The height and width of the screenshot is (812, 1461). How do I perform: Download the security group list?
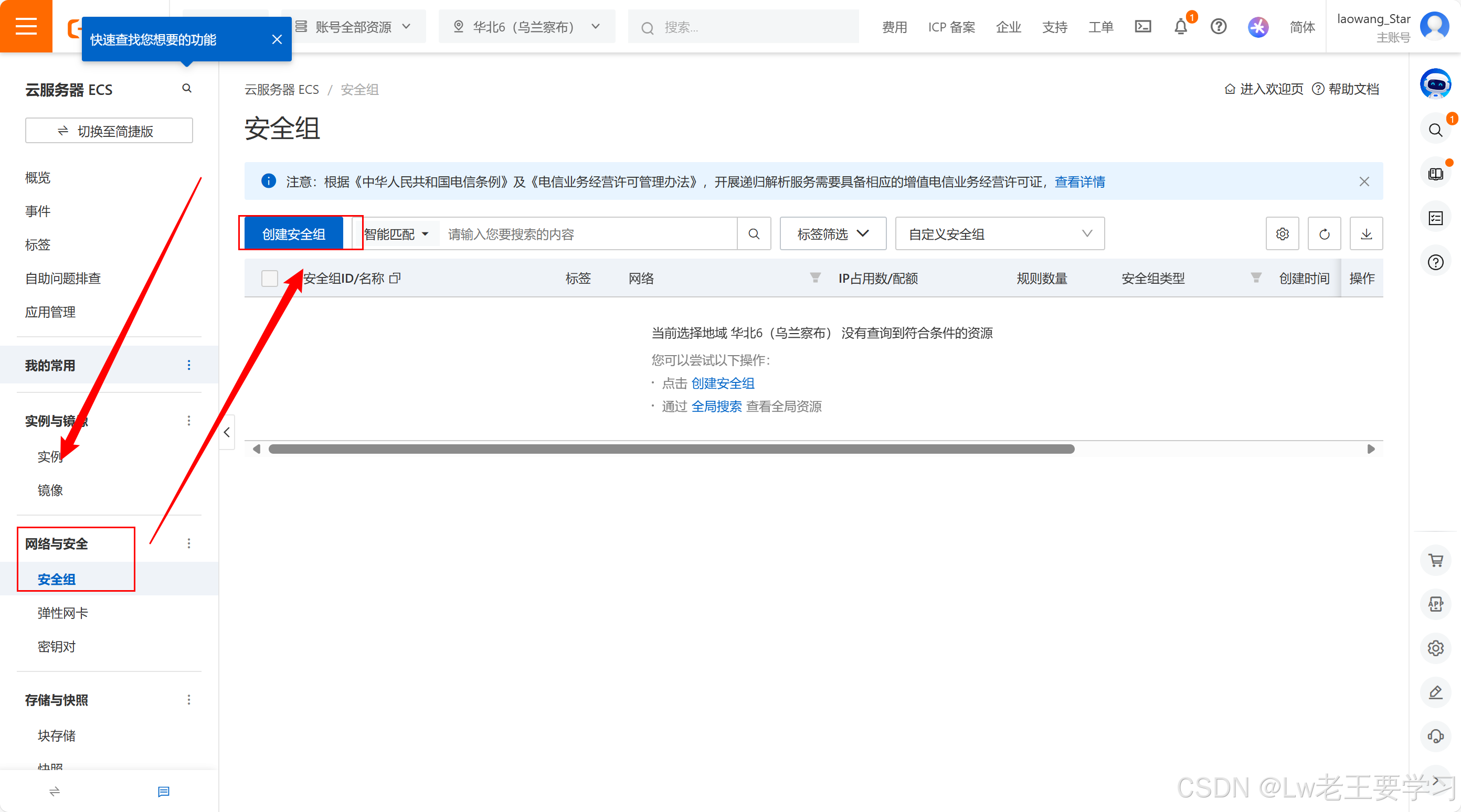point(1367,233)
